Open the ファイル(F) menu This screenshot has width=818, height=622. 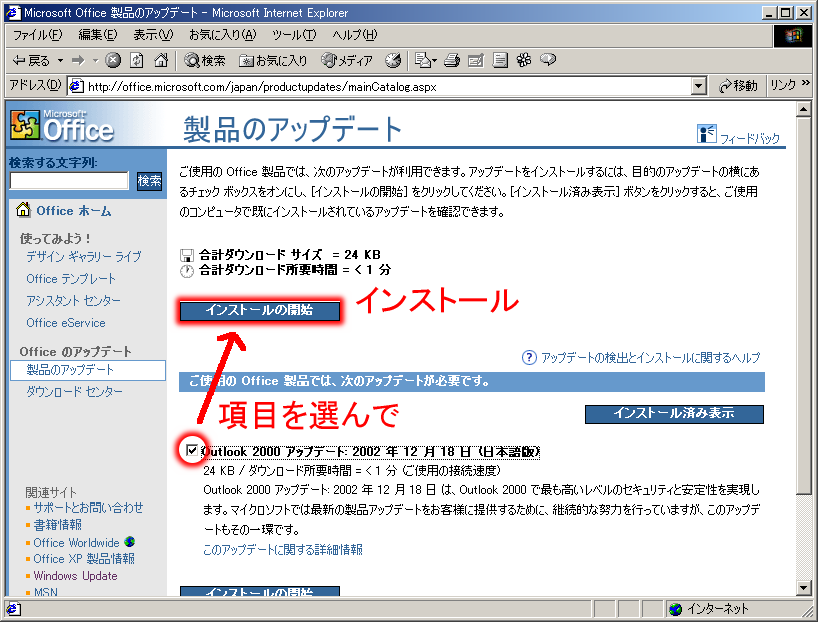38,35
